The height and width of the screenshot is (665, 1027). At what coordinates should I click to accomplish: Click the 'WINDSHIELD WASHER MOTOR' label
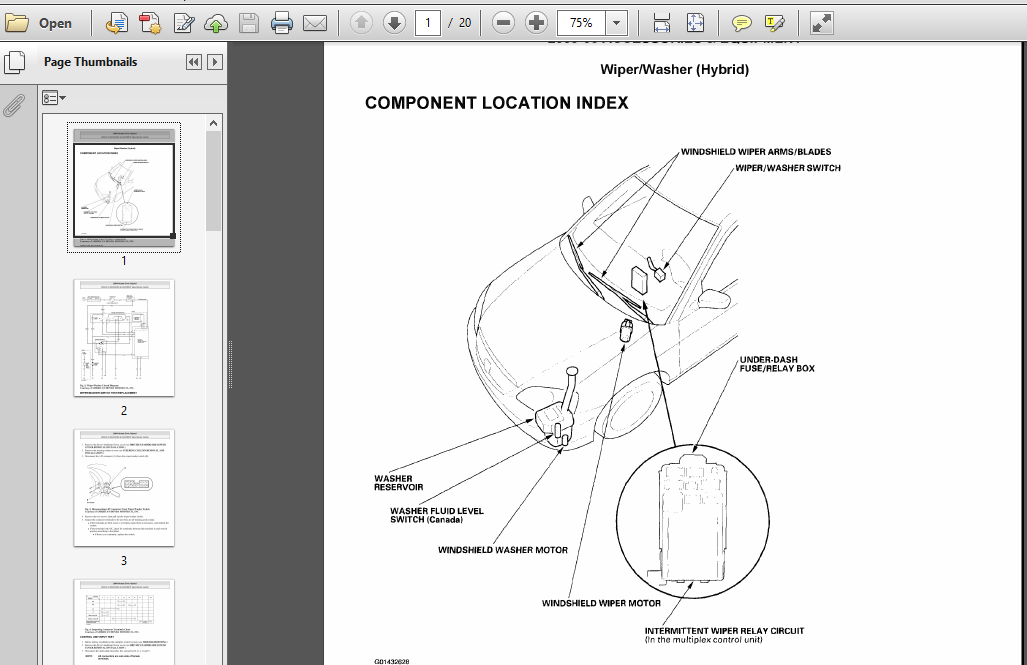[503, 550]
